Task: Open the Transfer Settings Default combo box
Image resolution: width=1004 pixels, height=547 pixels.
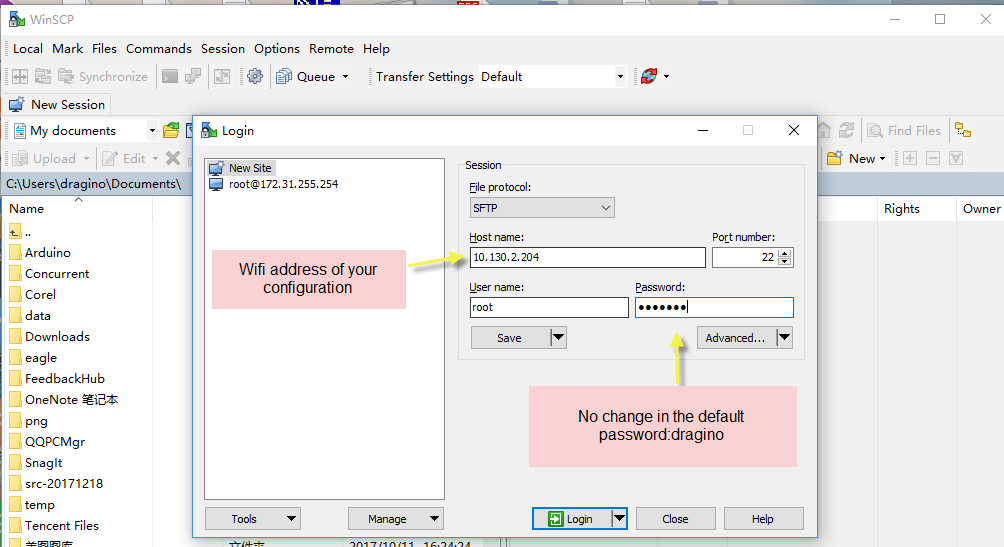Action: (553, 77)
